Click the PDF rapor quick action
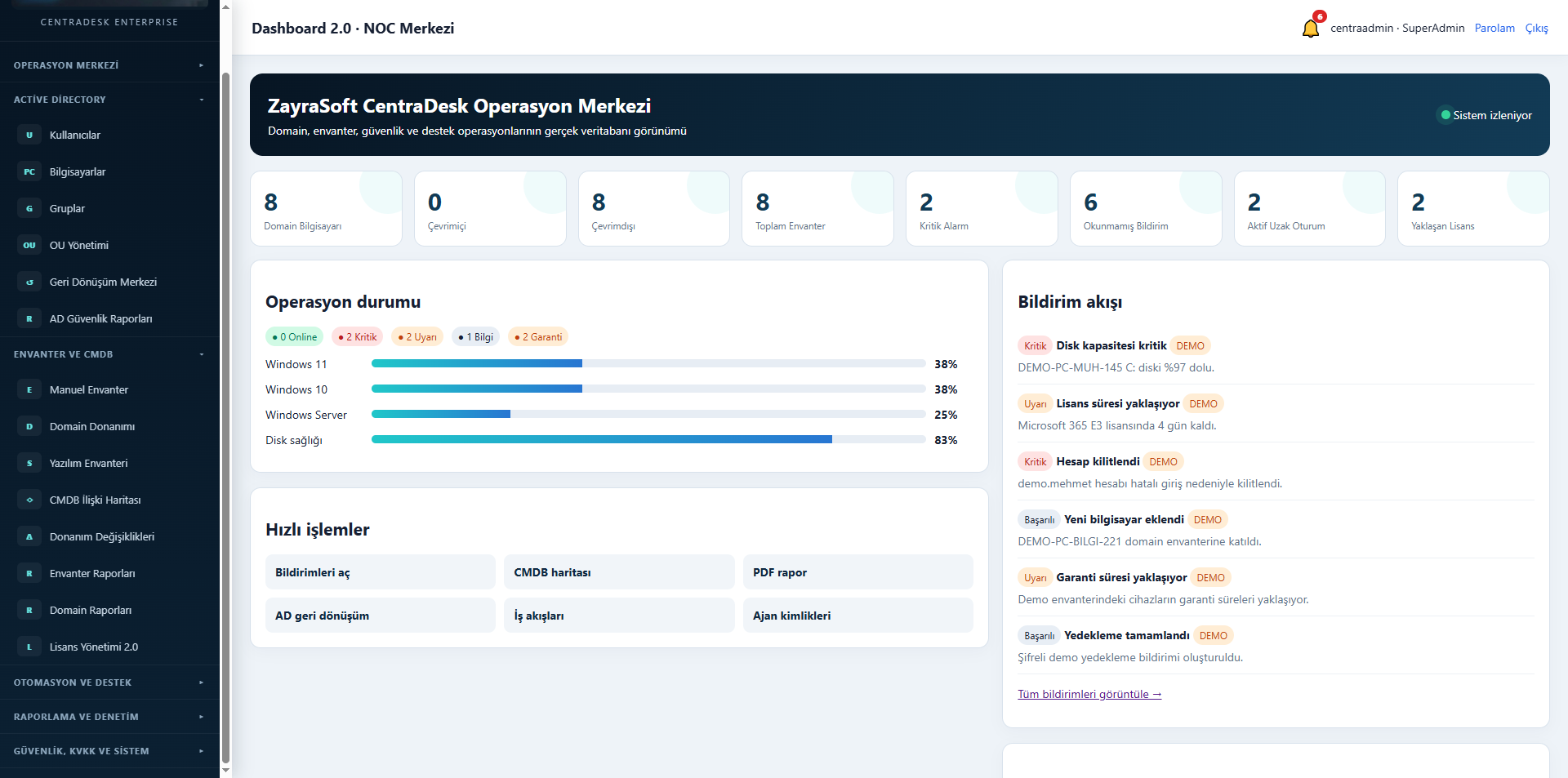 857,572
